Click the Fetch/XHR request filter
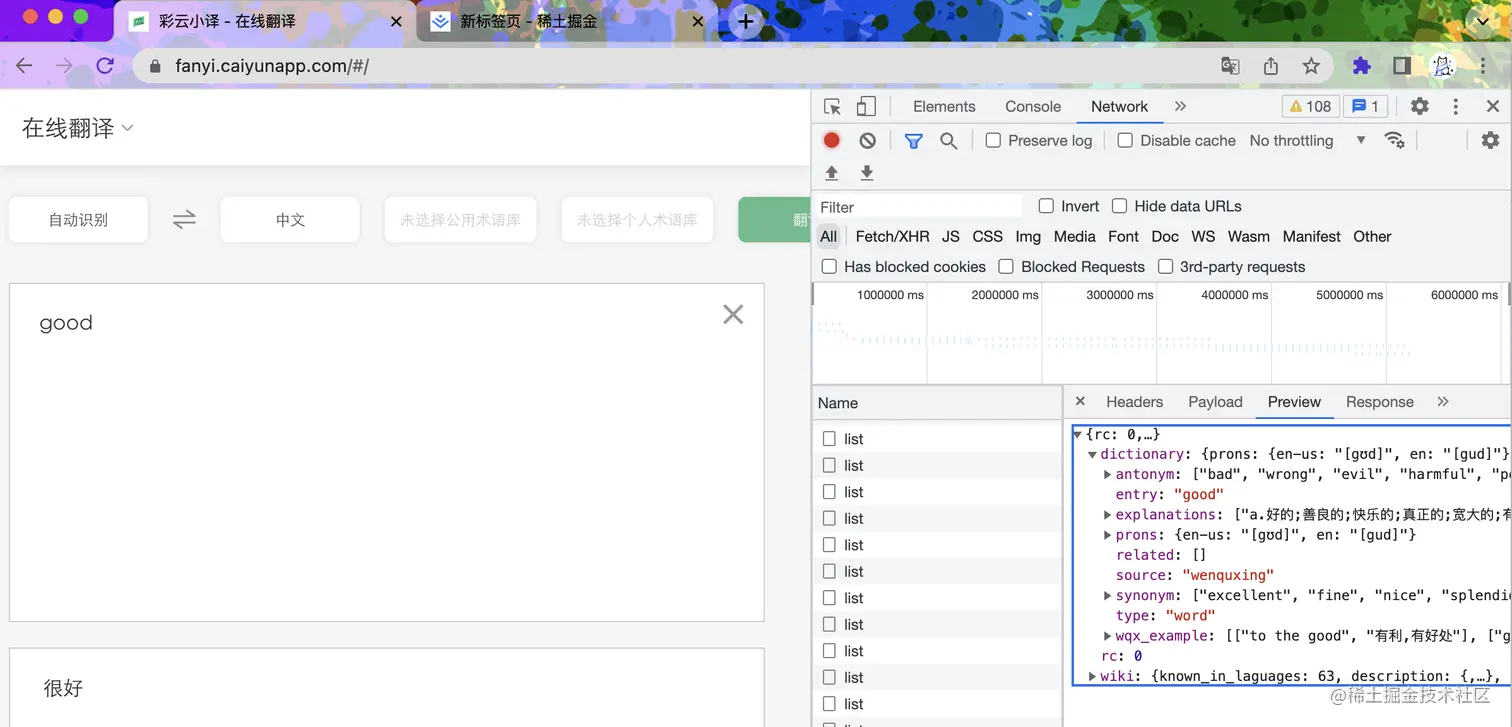Screen dimensions: 1512x727 (x=891, y=236)
